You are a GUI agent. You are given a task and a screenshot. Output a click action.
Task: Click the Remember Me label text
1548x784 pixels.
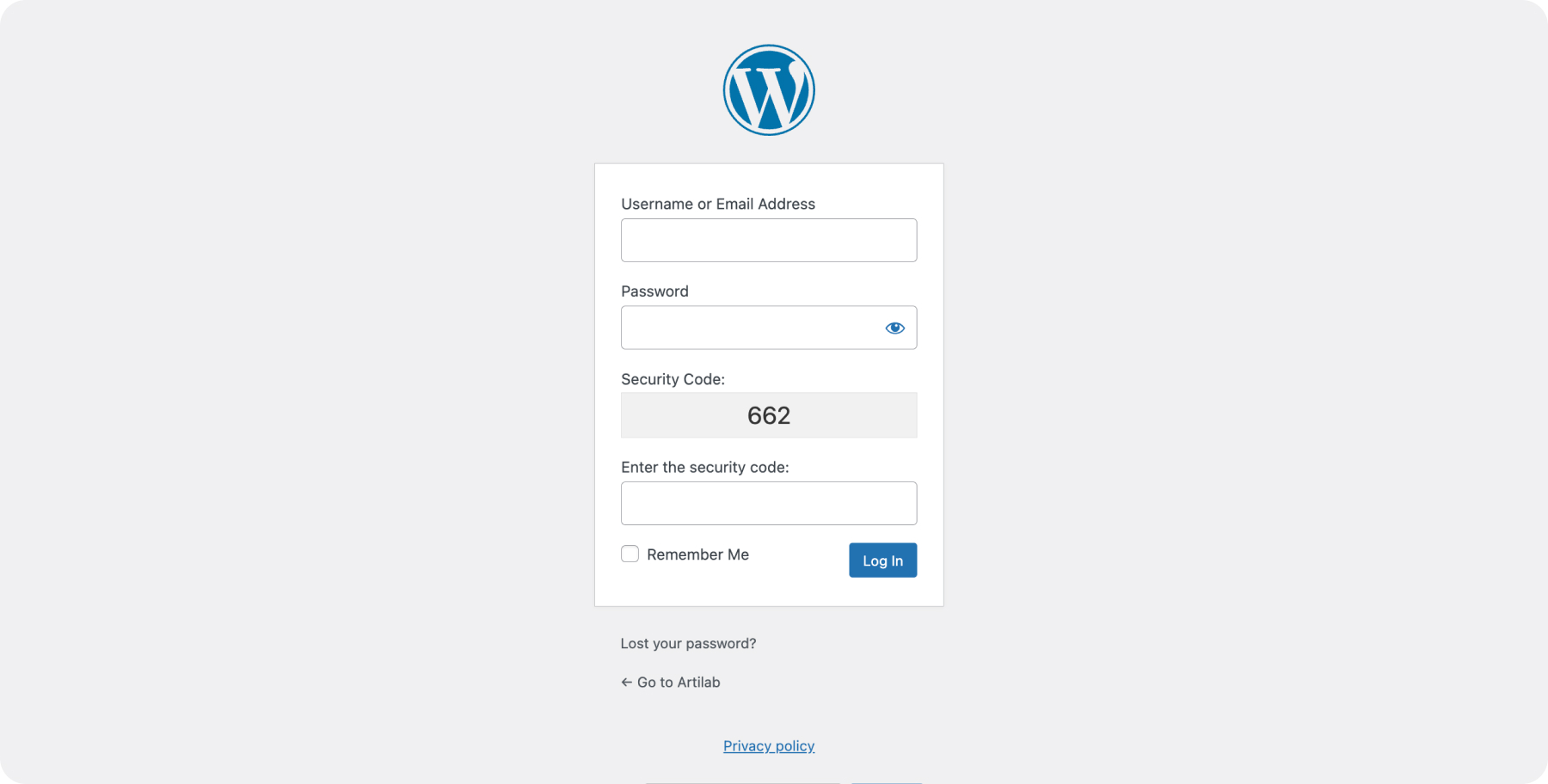[x=697, y=555]
